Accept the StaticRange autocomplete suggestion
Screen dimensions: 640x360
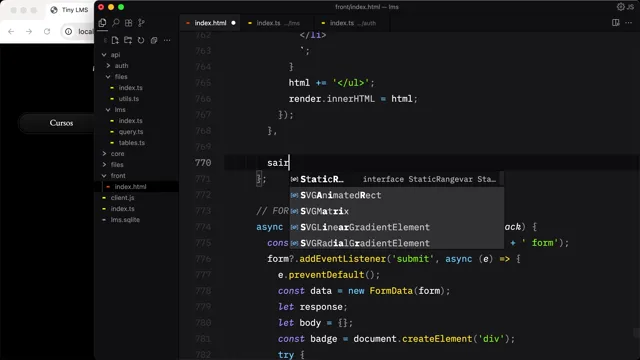coord(396,179)
